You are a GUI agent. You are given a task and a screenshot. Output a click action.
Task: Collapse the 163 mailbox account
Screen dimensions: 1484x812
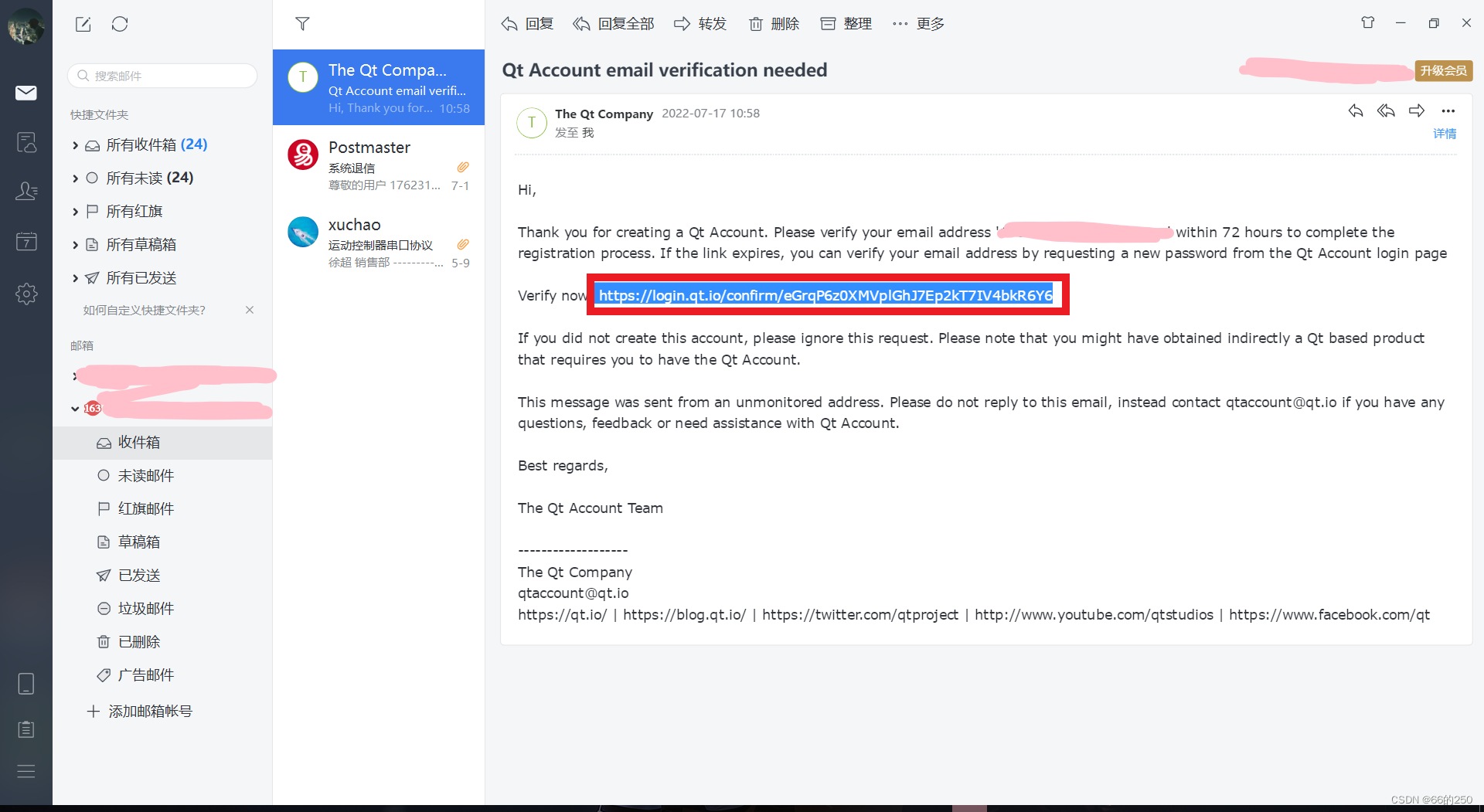[x=75, y=409]
